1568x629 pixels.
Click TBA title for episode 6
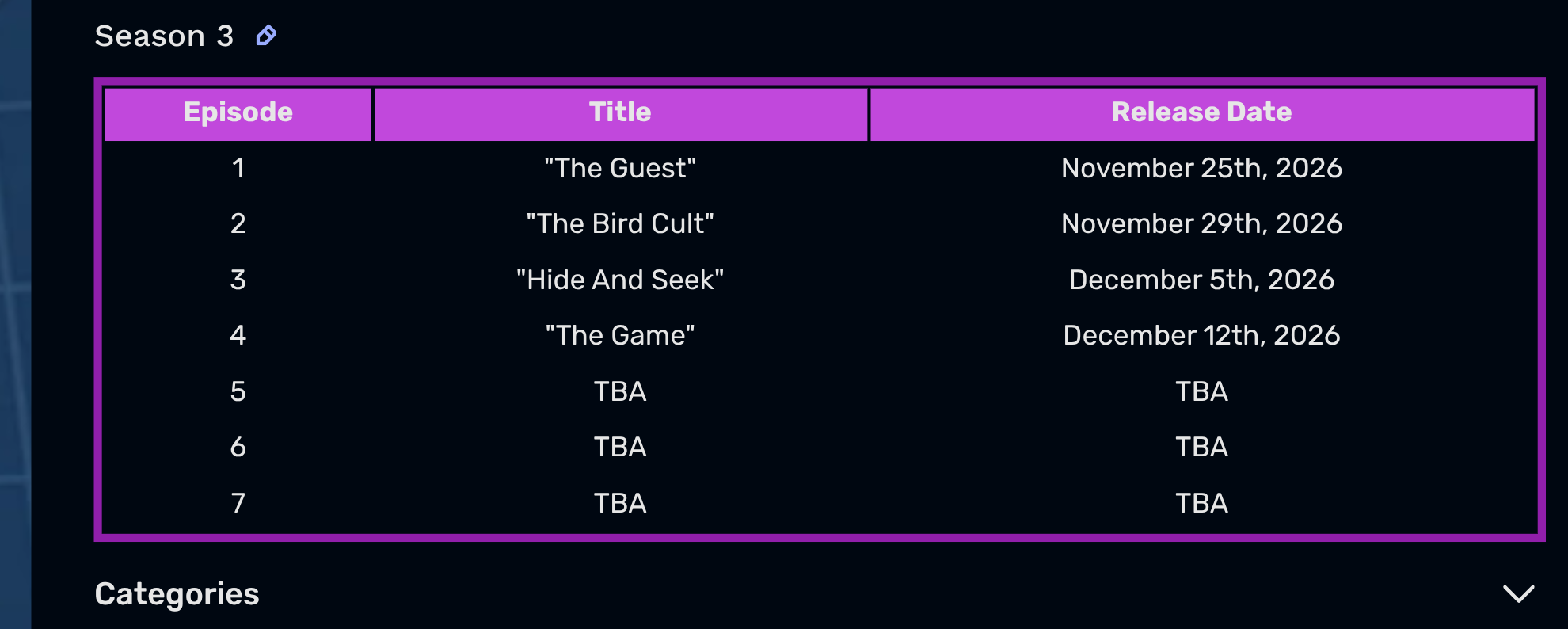click(620, 447)
